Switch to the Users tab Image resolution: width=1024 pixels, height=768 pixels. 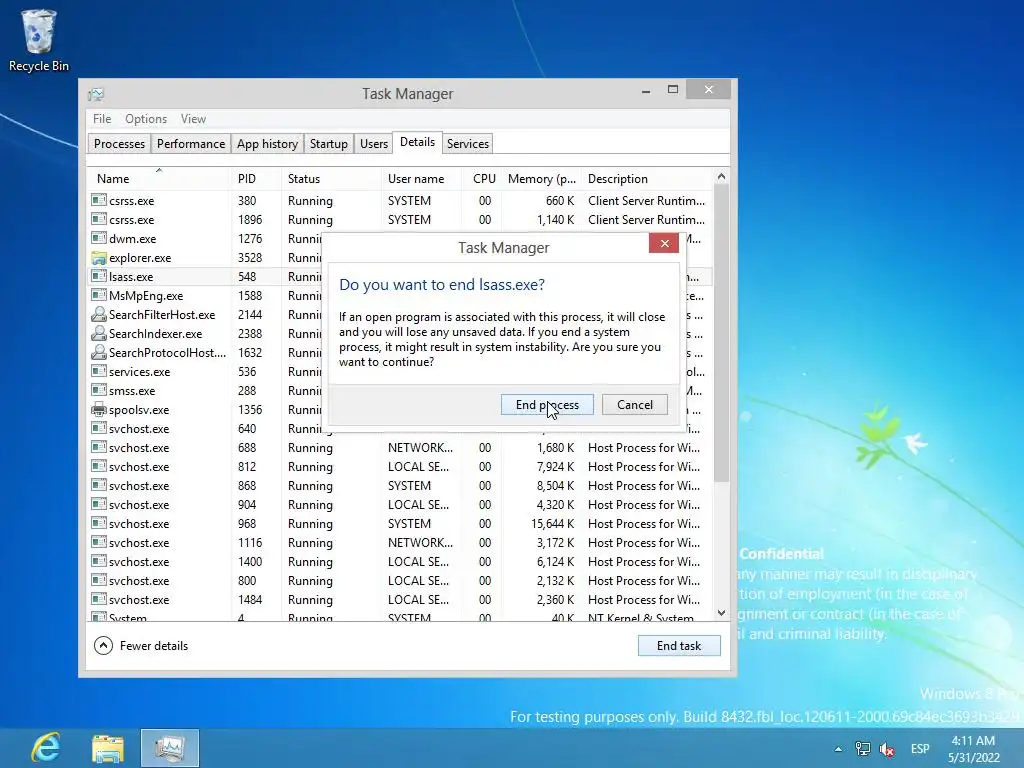(x=374, y=144)
